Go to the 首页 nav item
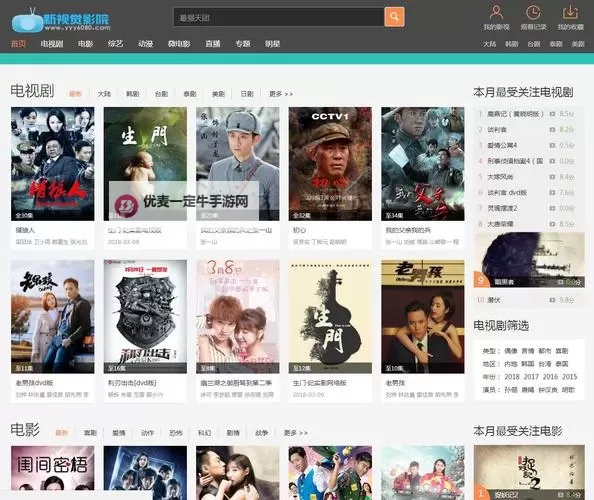 click(x=18, y=44)
